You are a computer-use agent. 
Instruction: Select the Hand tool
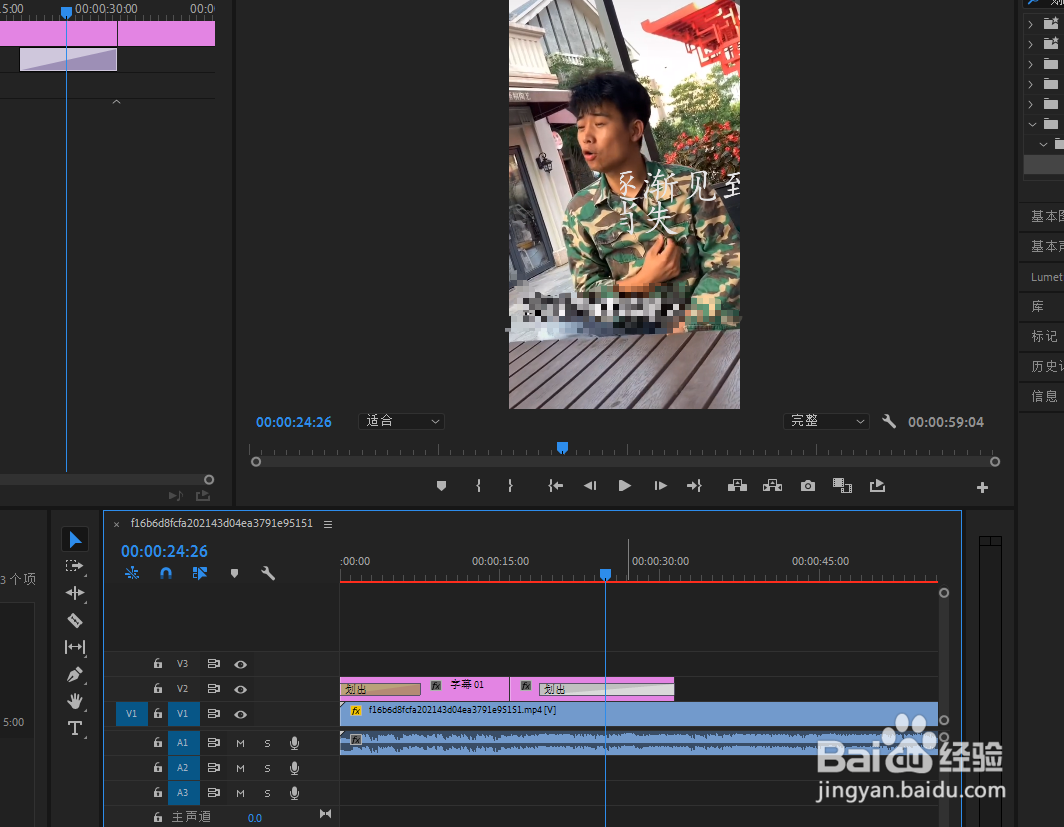[x=75, y=701]
